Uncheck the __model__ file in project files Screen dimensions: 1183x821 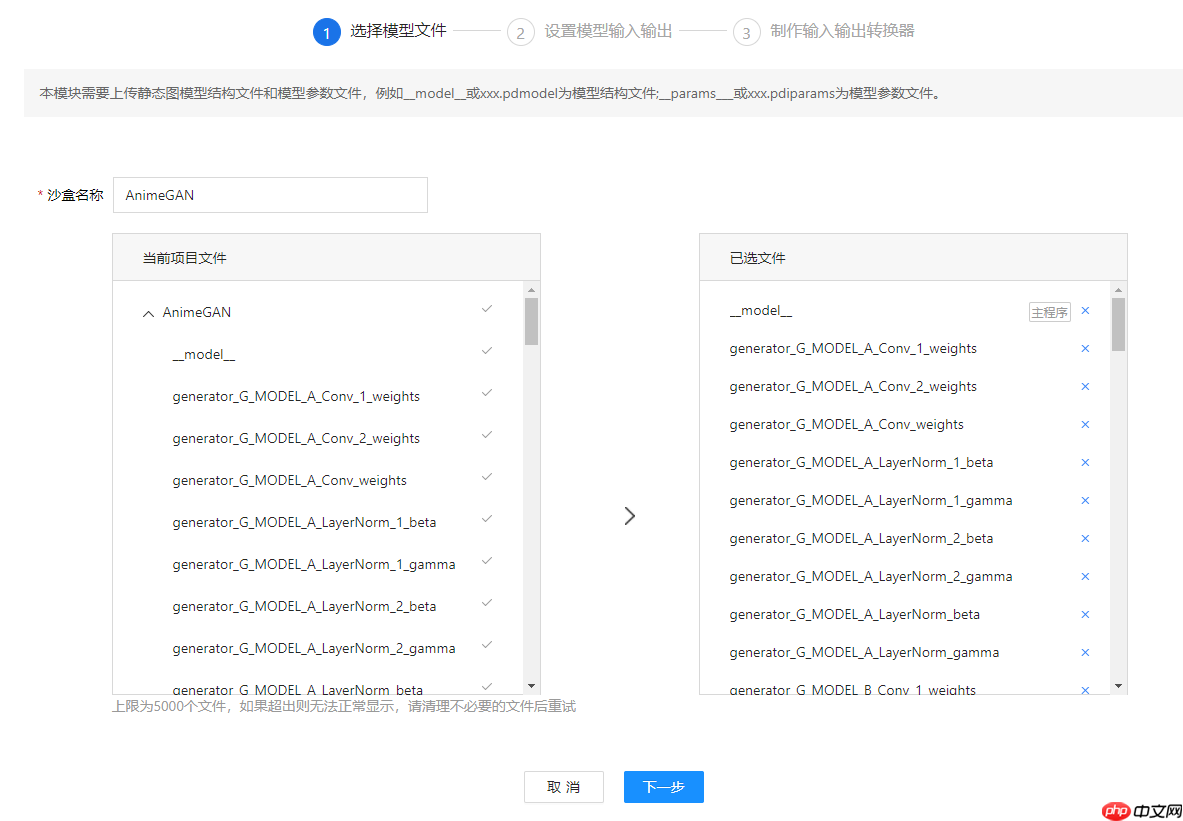click(x=487, y=350)
